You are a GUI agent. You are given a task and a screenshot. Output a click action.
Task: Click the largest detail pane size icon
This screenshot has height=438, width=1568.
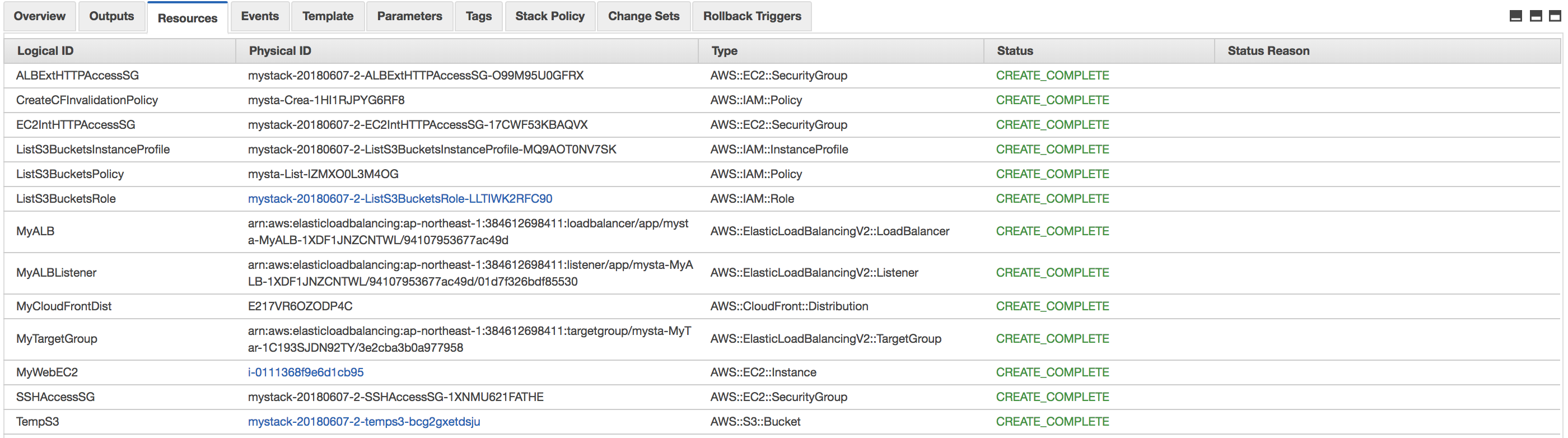[1555, 16]
